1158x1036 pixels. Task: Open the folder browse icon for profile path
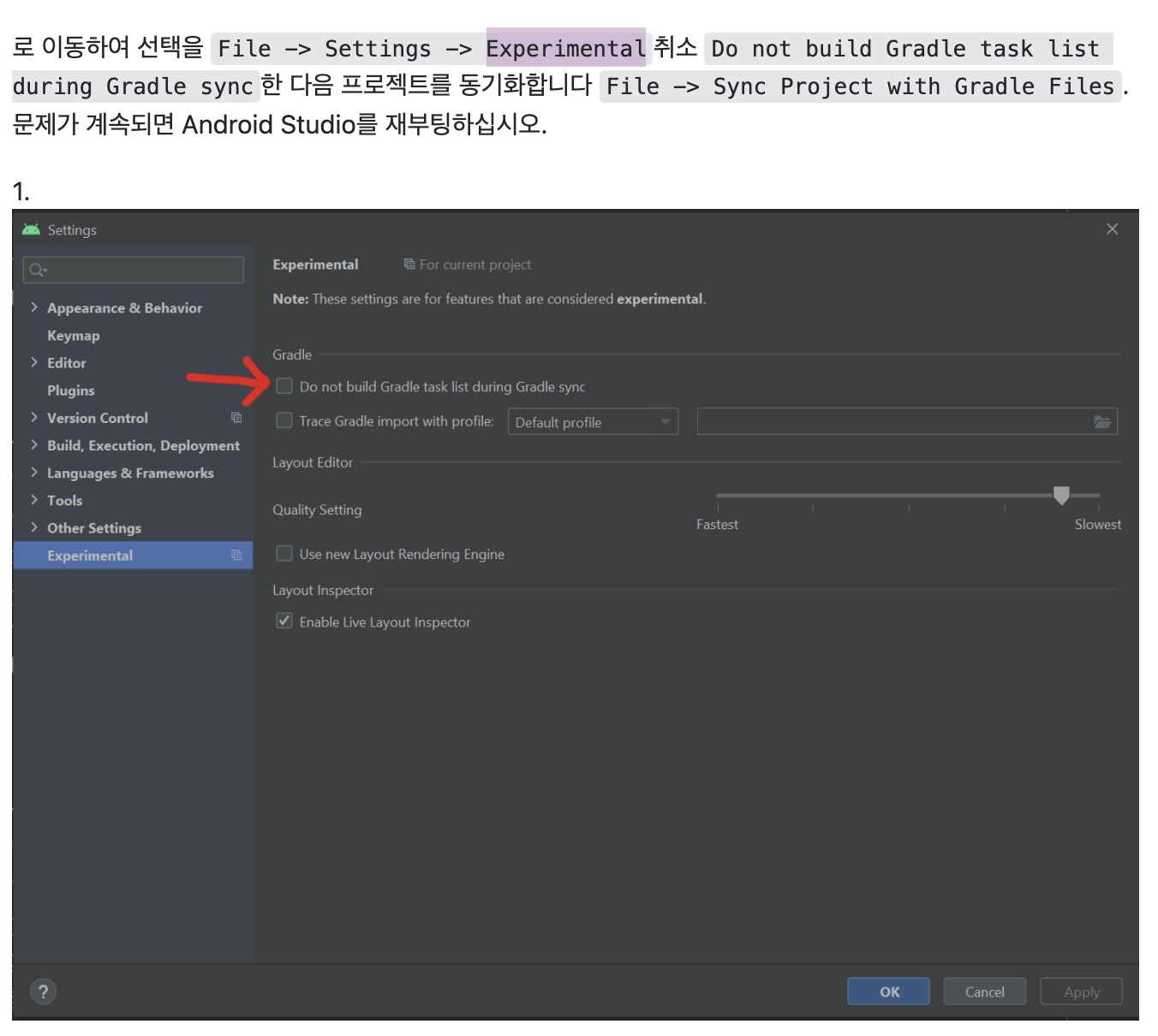click(1102, 422)
